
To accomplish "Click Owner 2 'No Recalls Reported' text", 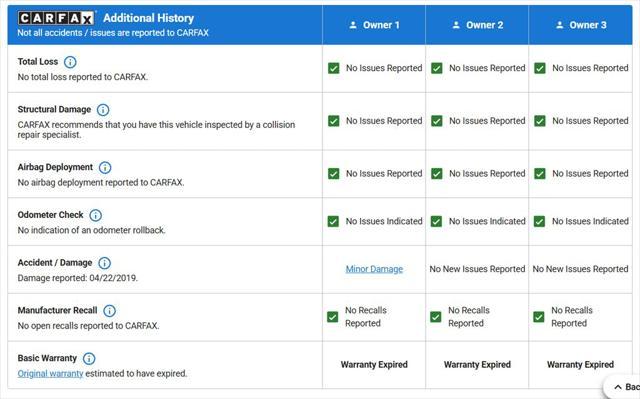I will click(469, 317).
